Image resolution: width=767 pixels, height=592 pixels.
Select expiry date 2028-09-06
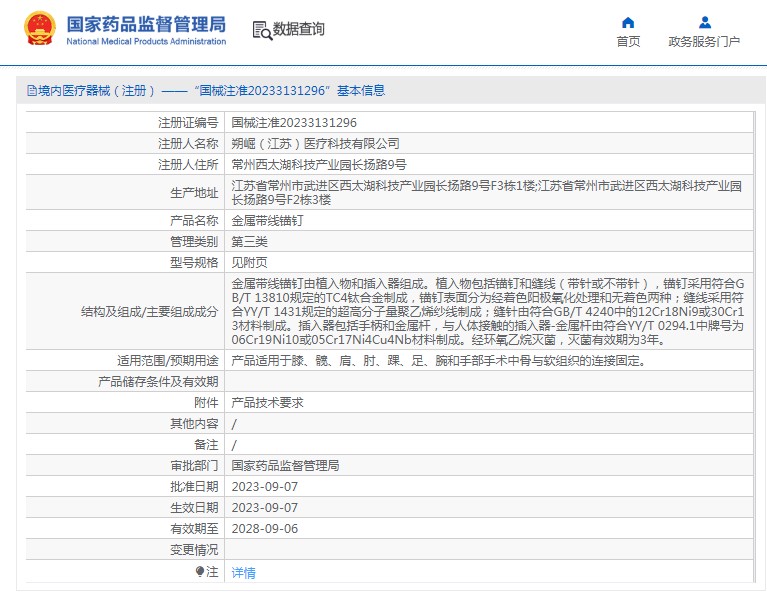(265, 529)
